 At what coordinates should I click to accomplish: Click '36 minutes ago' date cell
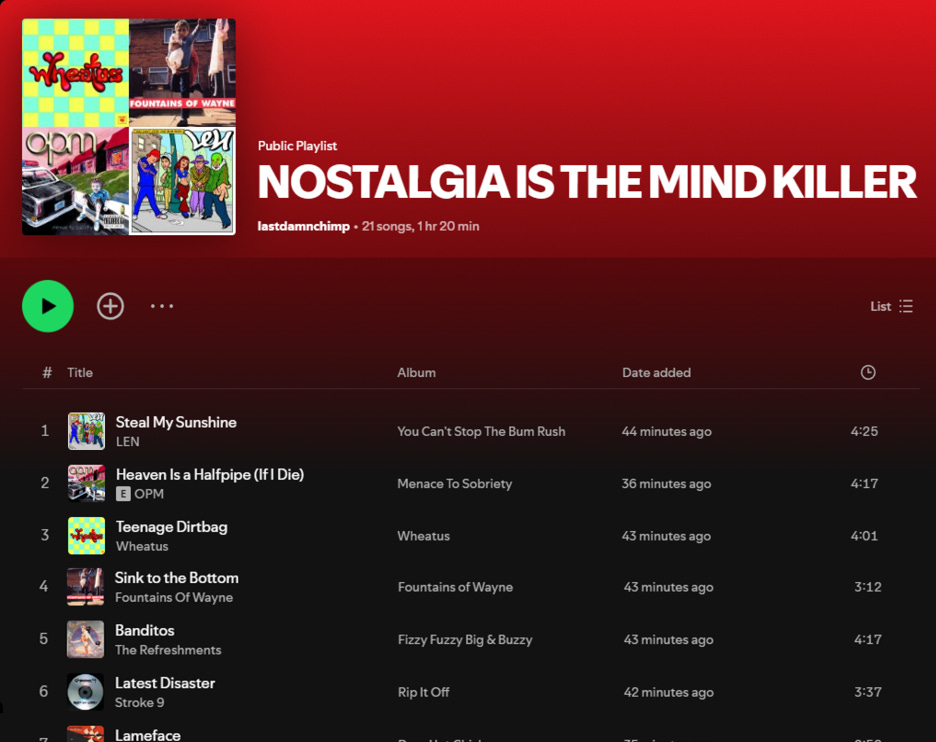coord(666,484)
